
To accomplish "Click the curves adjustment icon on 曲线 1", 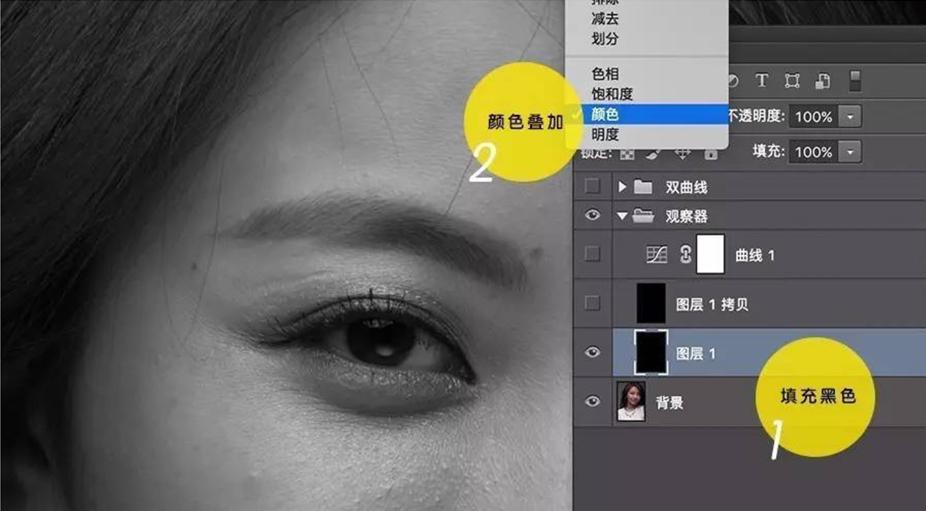I will click(657, 255).
